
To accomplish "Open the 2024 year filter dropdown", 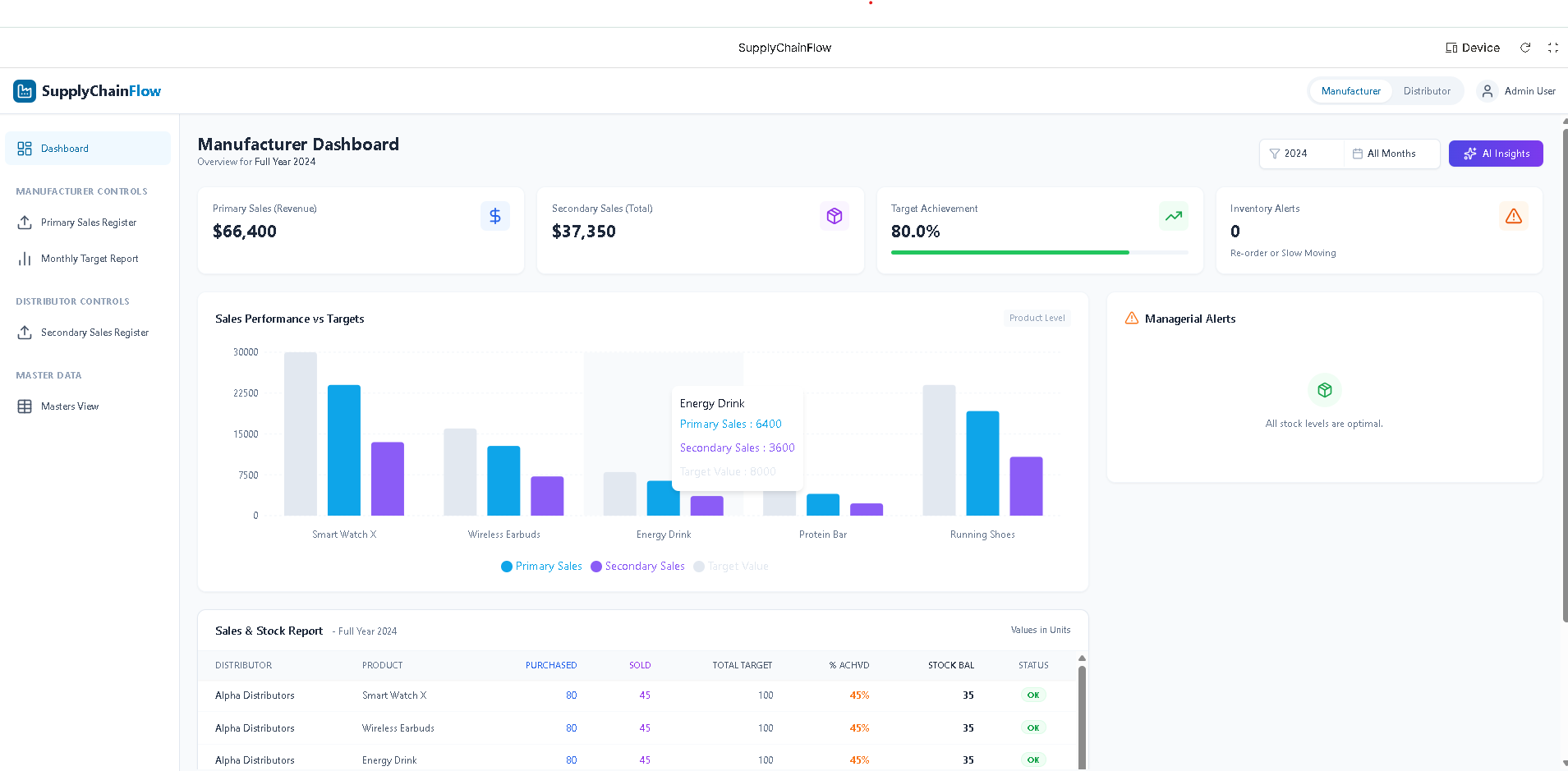I will point(1302,154).
